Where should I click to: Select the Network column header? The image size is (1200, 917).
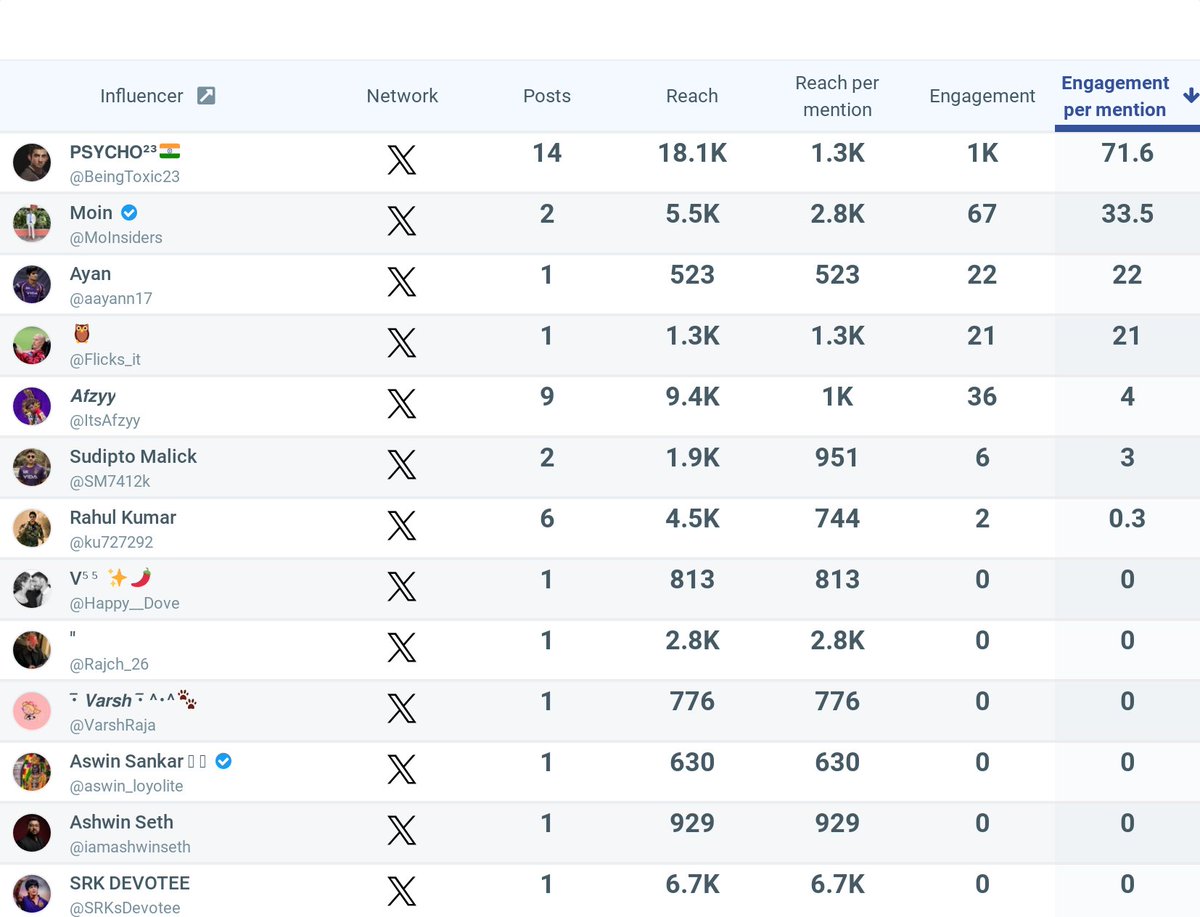coord(402,96)
